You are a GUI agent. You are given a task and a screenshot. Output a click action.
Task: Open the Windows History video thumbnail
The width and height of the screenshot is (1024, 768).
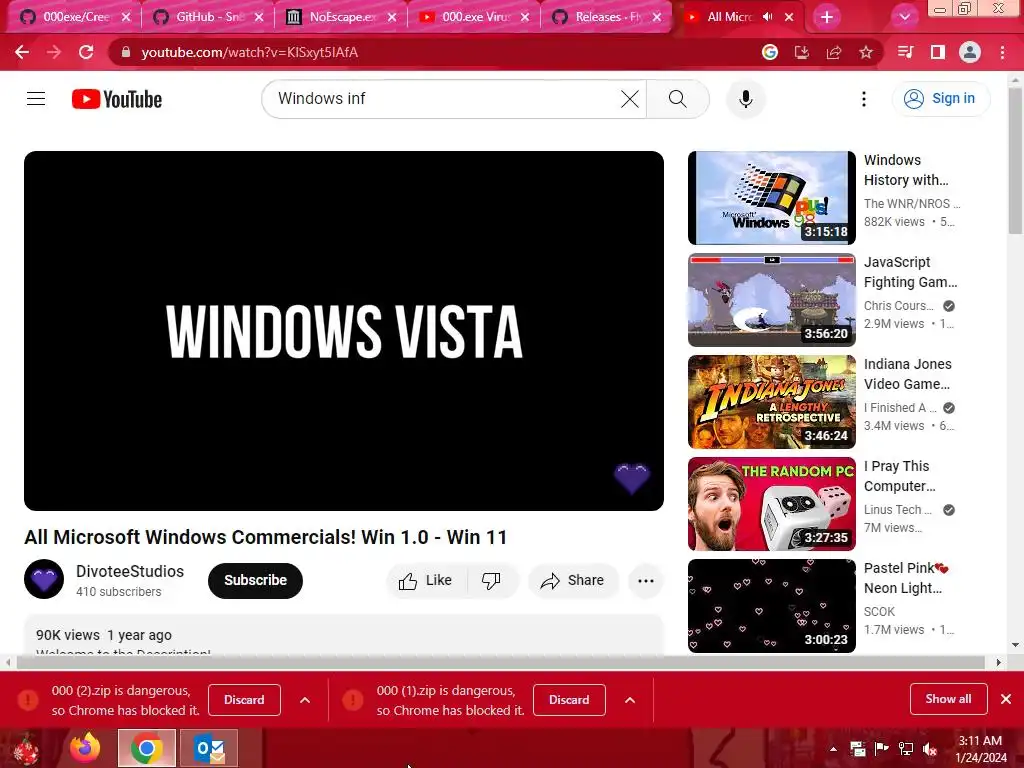click(771, 198)
